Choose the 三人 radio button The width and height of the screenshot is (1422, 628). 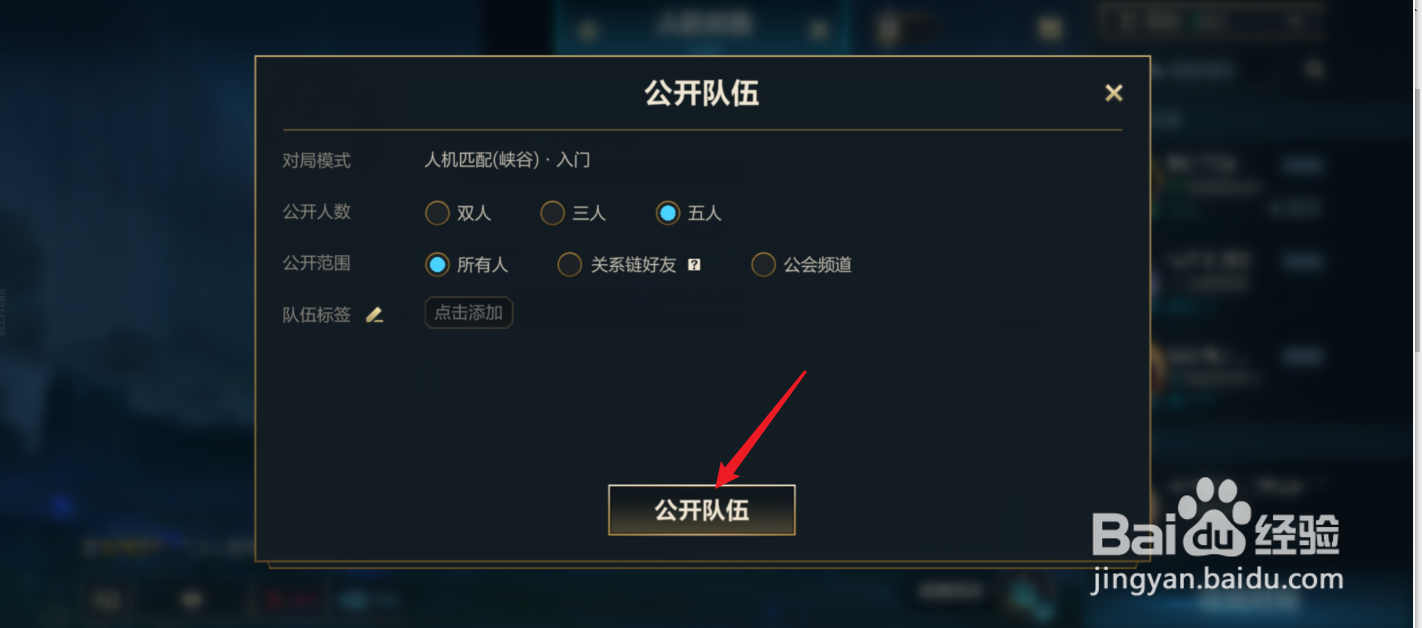click(x=573, y=213)
